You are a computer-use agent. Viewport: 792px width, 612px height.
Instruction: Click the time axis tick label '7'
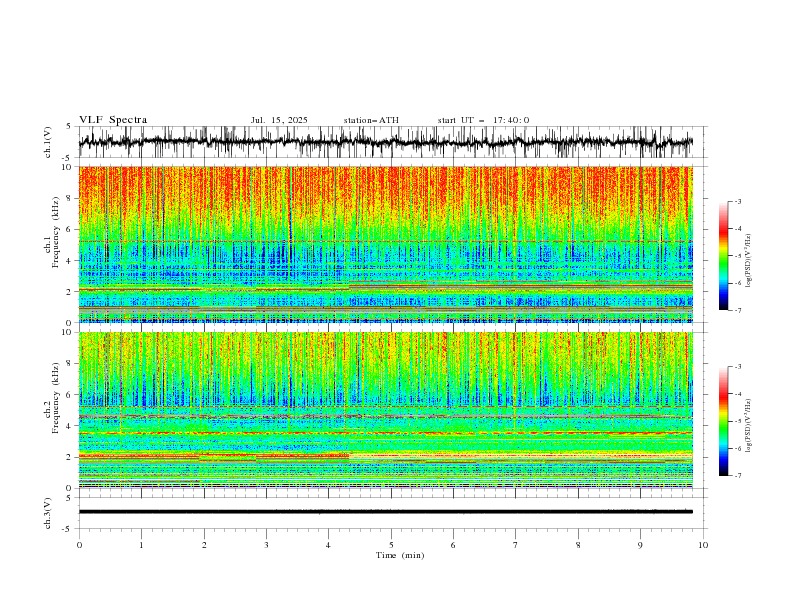pos(516,545)
